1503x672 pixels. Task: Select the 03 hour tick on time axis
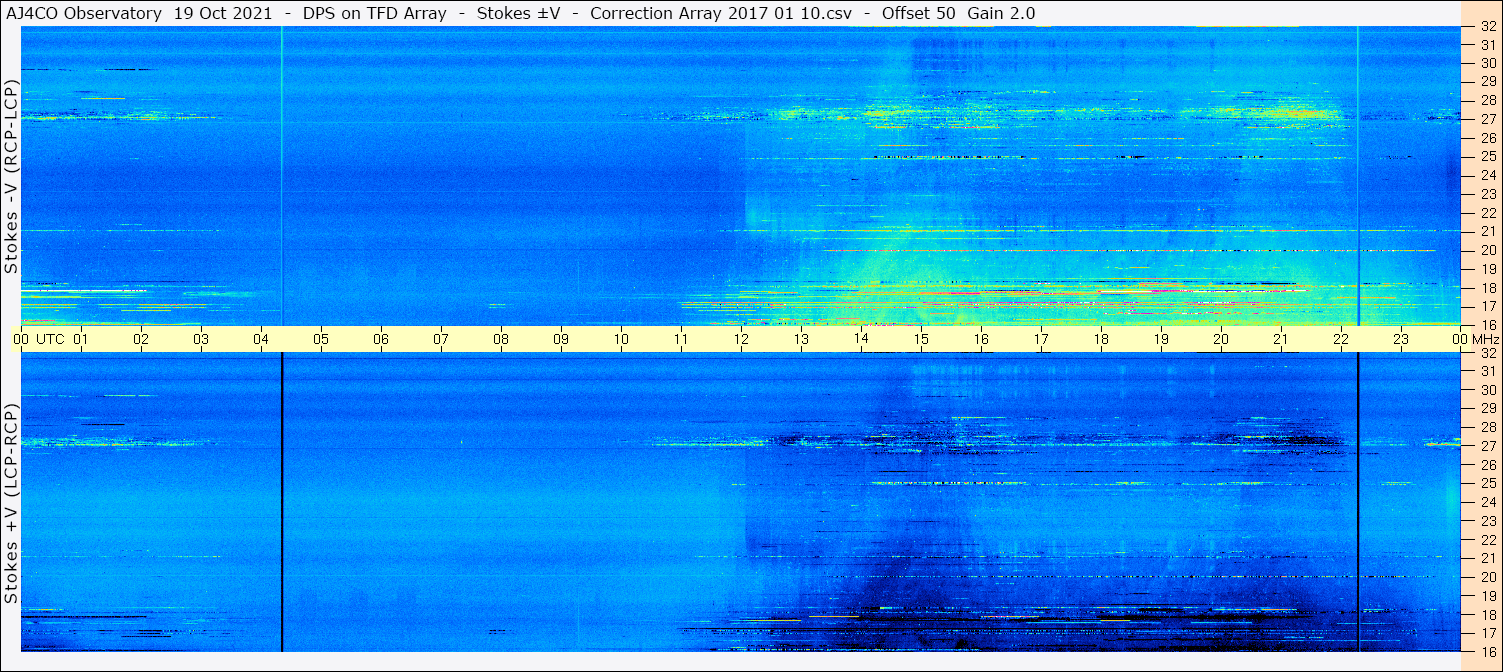click(201, 339)
